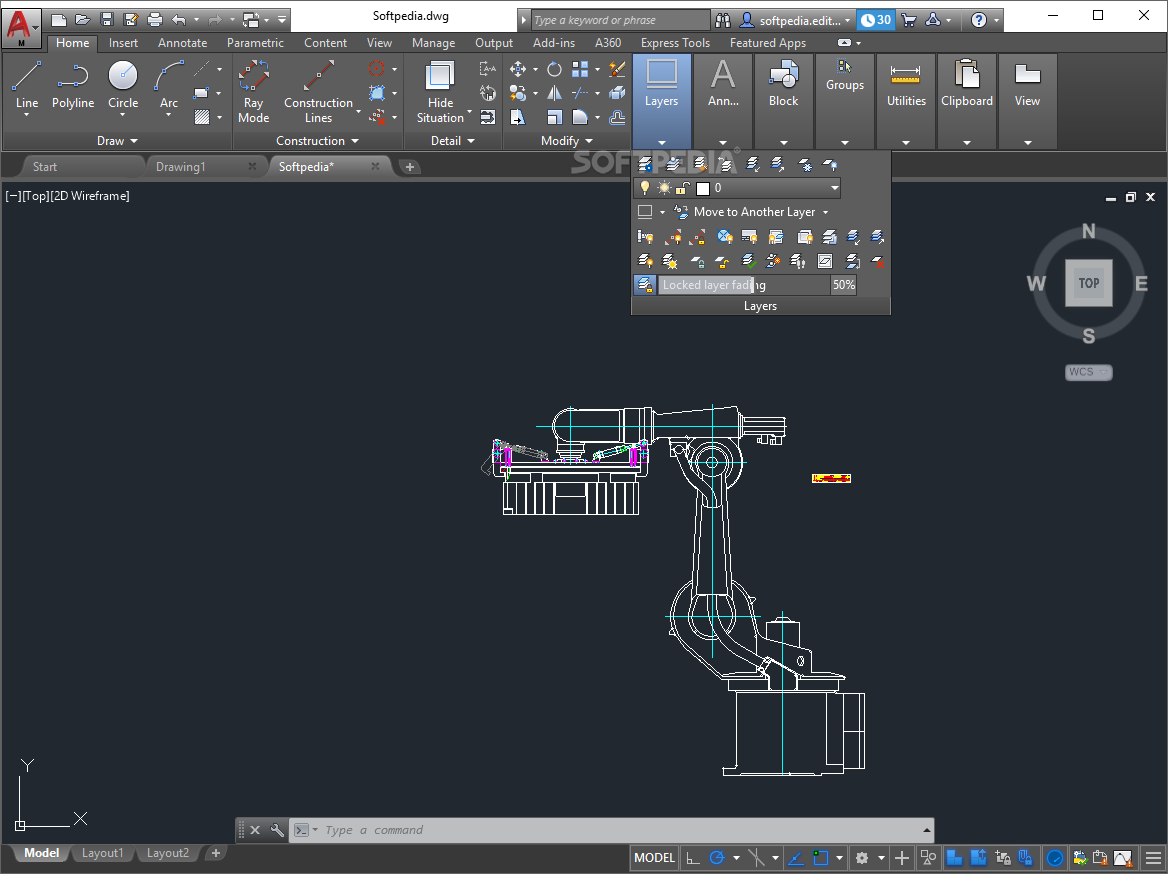Open Layer Properties manager icon
Screen dimensions: 1168x874
coord(646,164)
